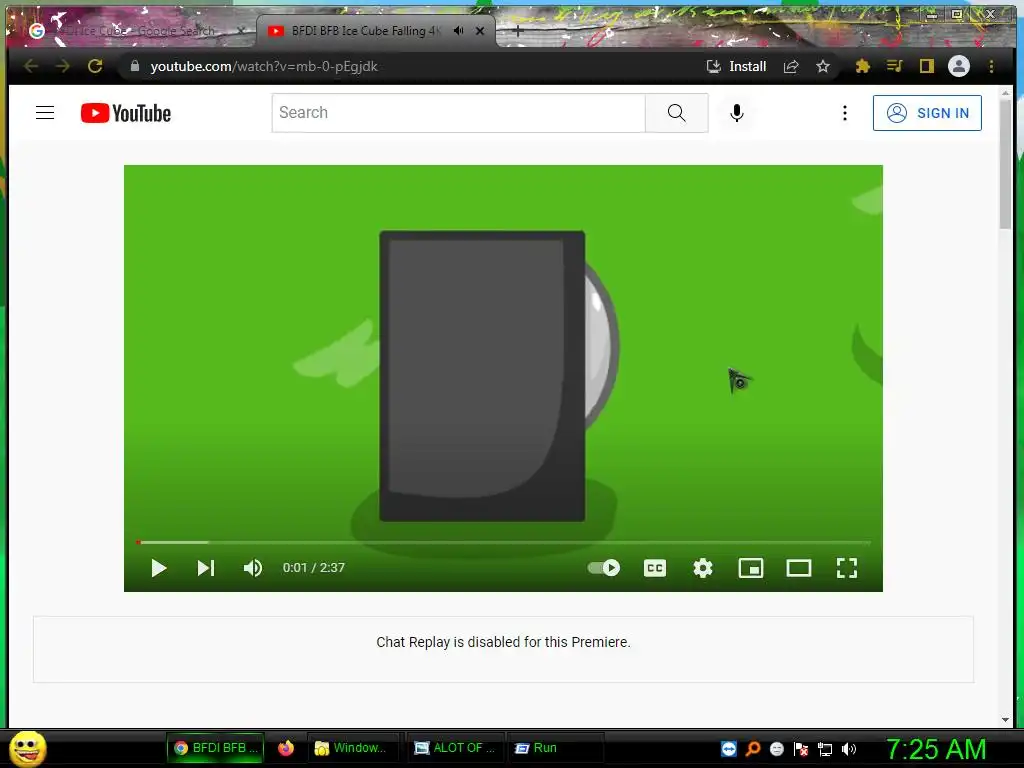Click the scrollbar down arrow
Screen dimensions: 1024x768
coord(1005,720)
